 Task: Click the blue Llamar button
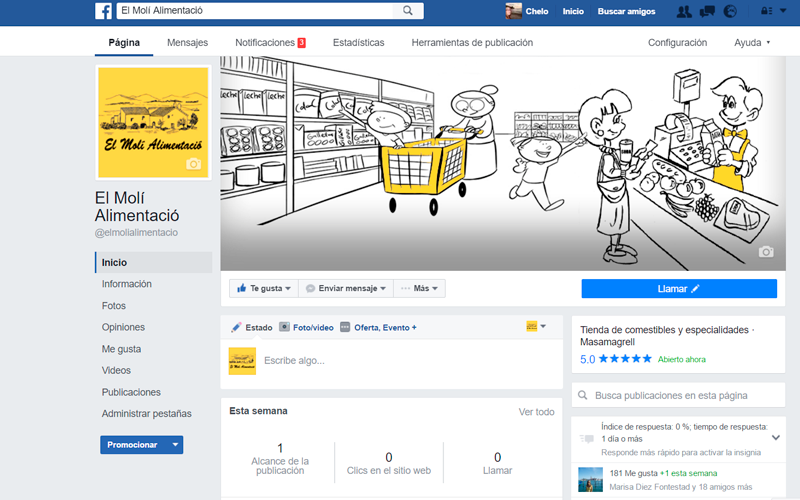pyautogui.click(x=679, y=288)
